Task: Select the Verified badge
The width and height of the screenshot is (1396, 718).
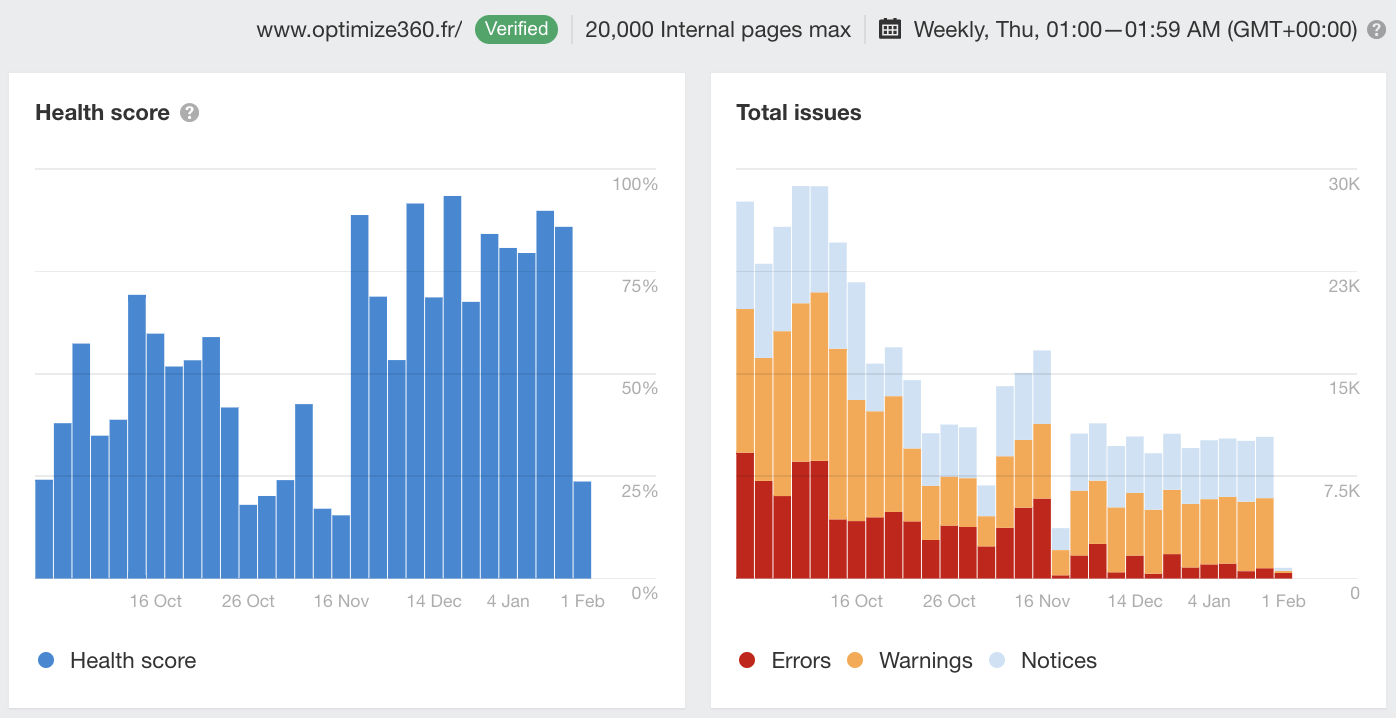Action: 516,29
